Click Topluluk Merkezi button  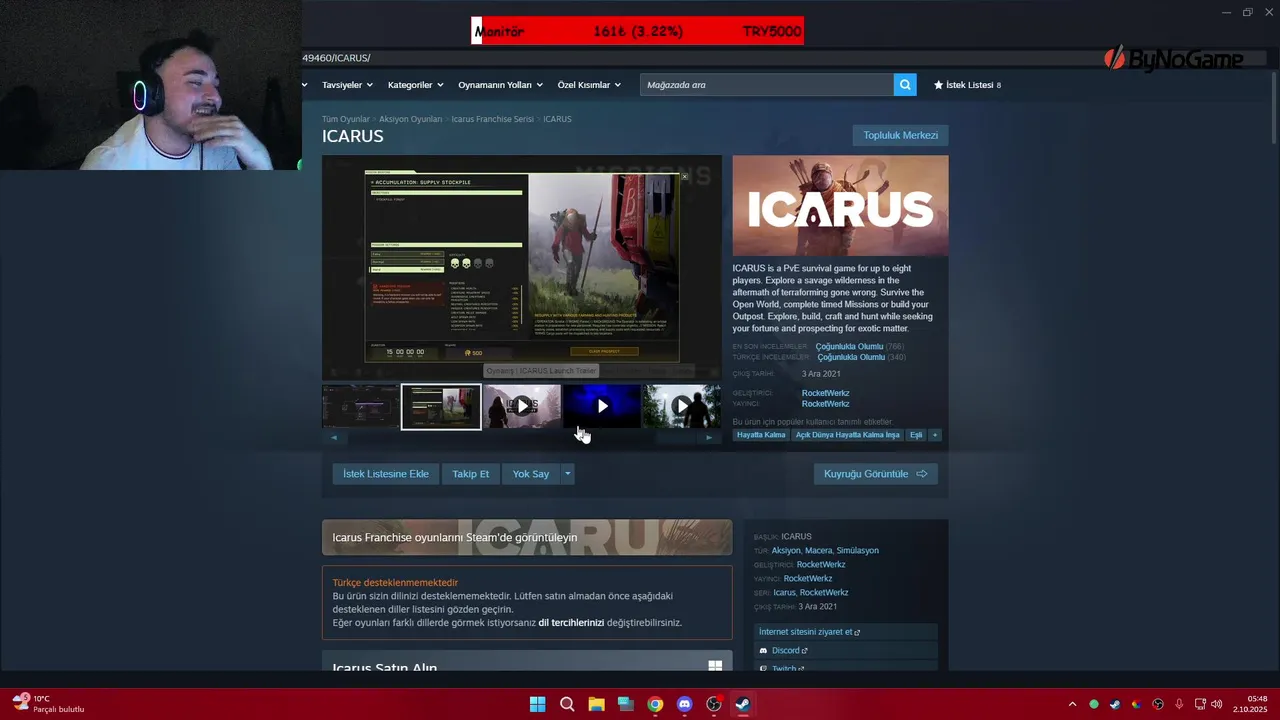point(900,135)
